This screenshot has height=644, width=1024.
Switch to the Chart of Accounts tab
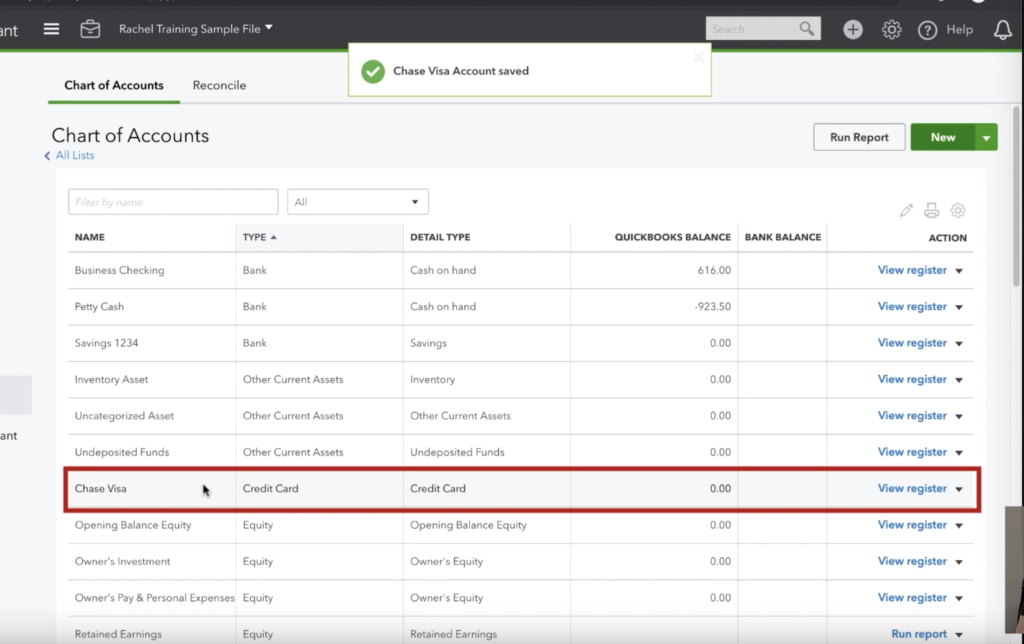click(x=114, y=85)
